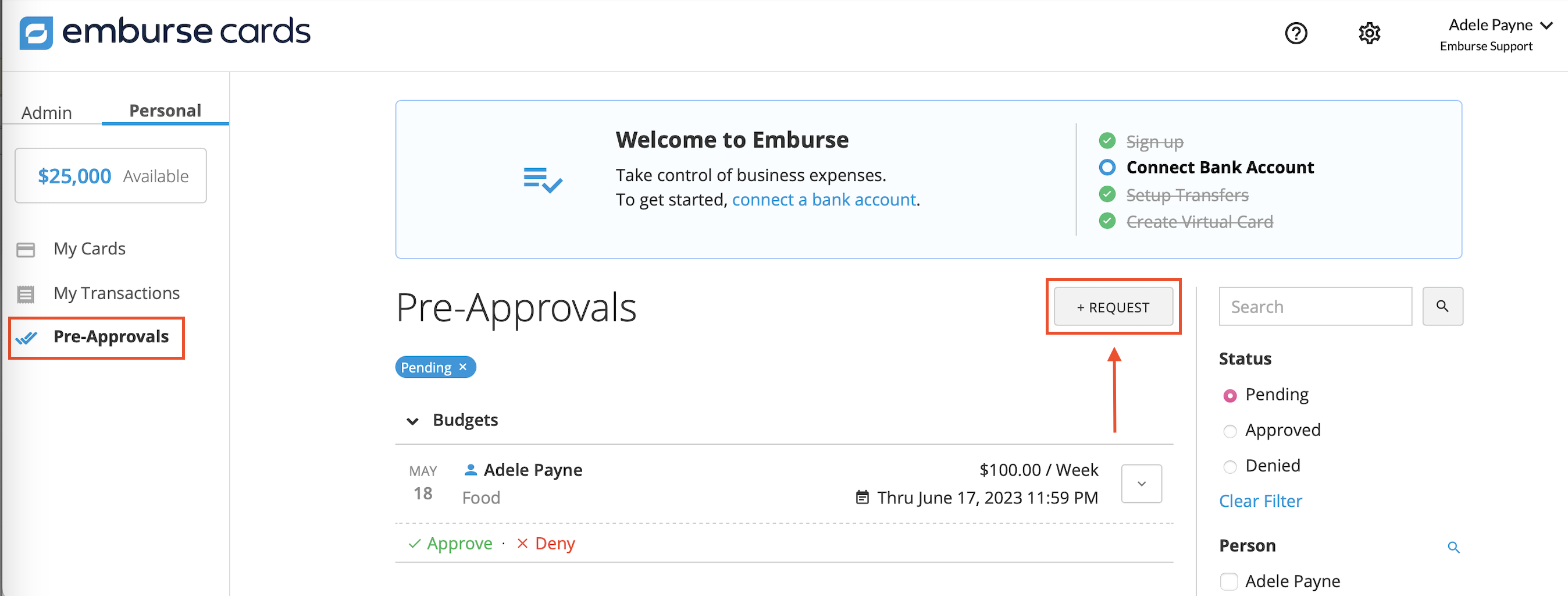Click the search magnifier button
The width and height of the screenshot is (1568, 596).
tap(1442, 306)
